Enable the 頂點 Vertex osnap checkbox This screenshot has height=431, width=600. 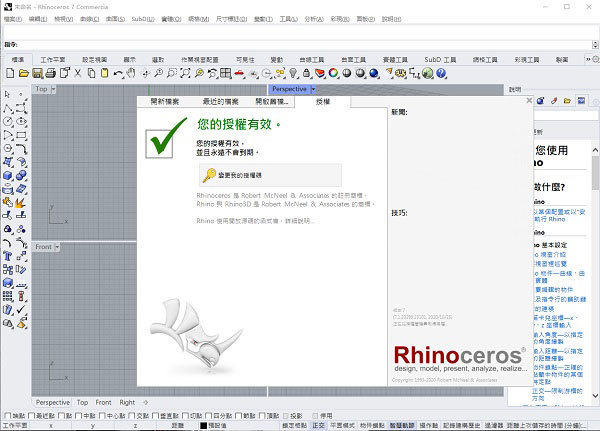coord(262,416)
